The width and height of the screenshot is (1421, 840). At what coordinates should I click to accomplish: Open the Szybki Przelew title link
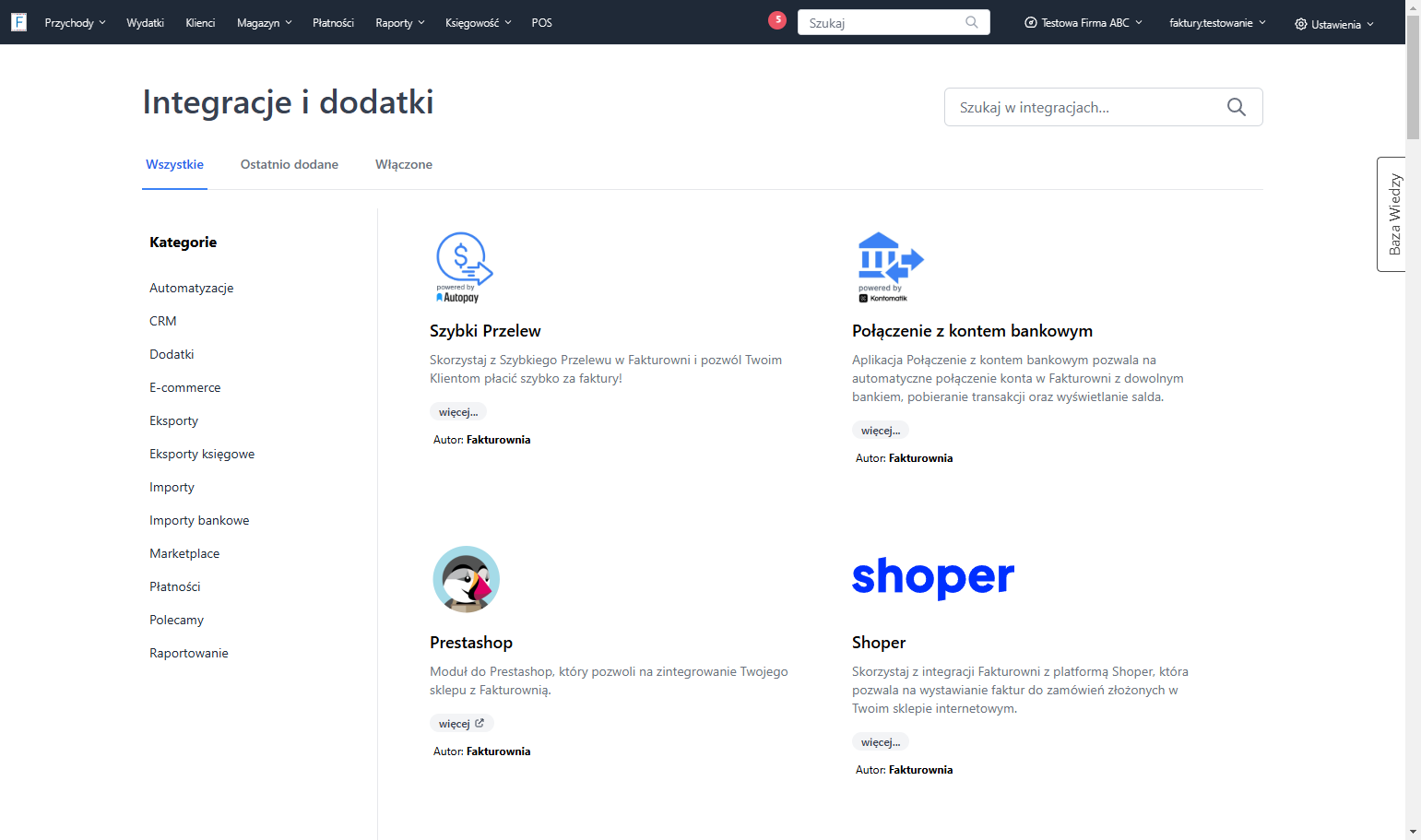point(485,331)
